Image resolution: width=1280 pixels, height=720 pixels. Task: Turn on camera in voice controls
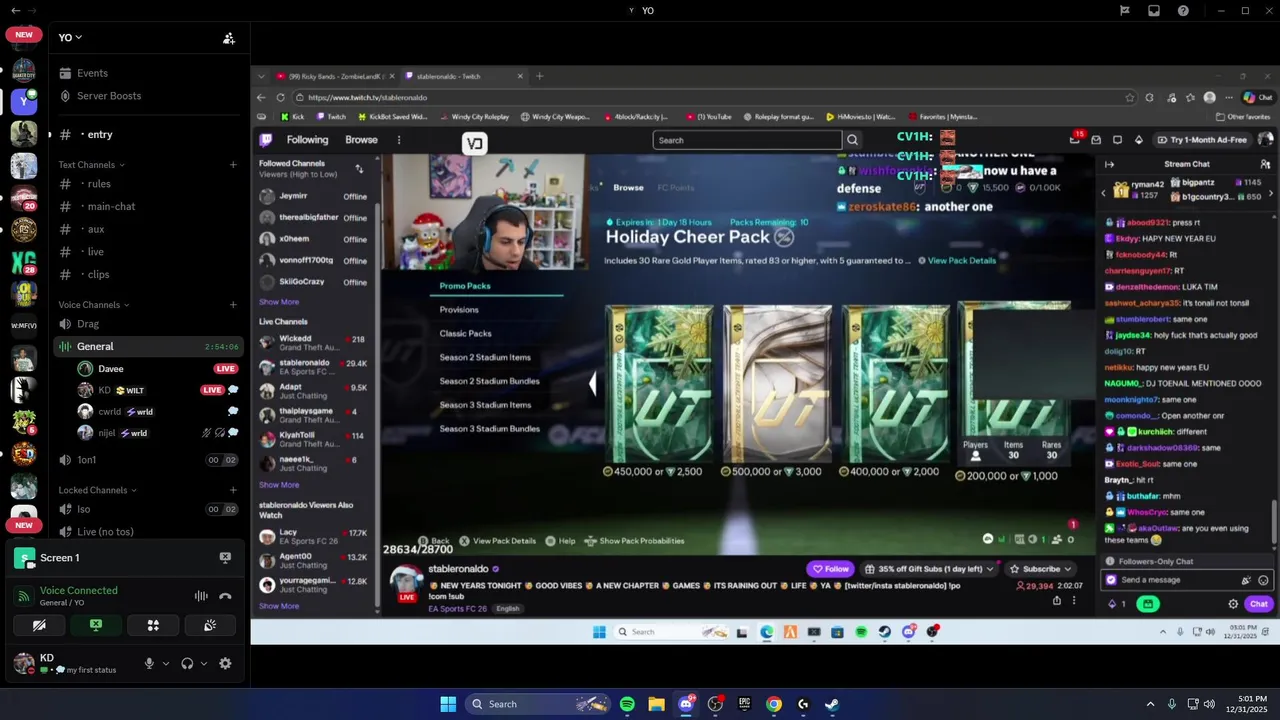coord(39,626)
